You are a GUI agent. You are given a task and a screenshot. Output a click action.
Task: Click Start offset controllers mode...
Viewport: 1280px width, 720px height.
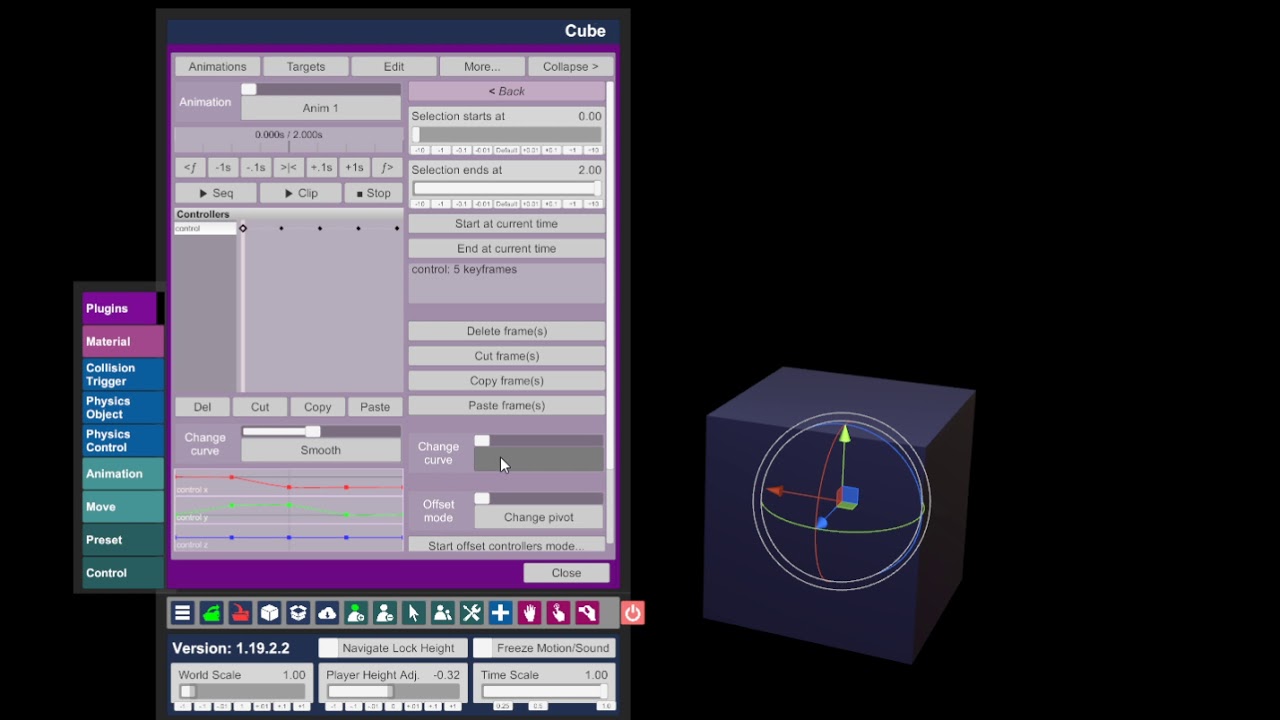(506, 546)
